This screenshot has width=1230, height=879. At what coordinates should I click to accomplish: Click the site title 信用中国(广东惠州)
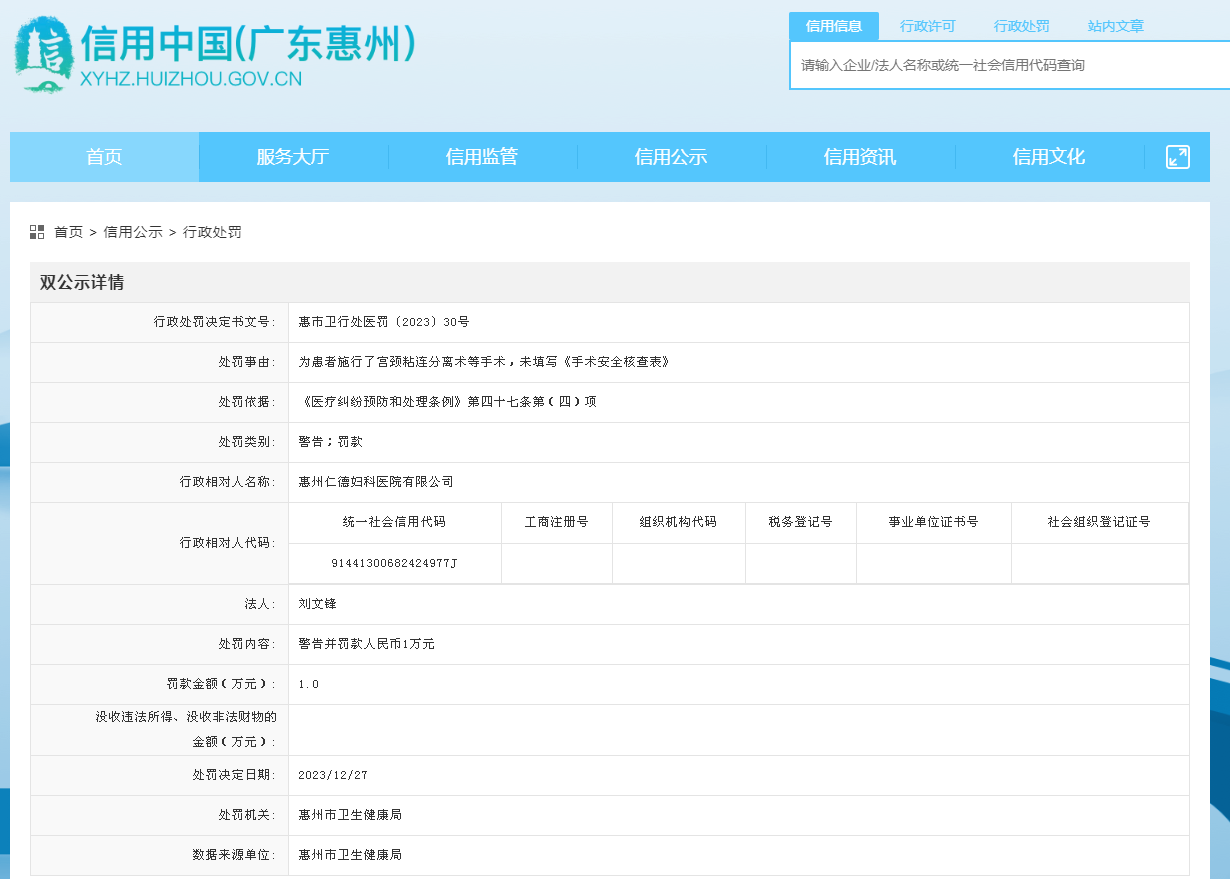click(x=248, y=43)
